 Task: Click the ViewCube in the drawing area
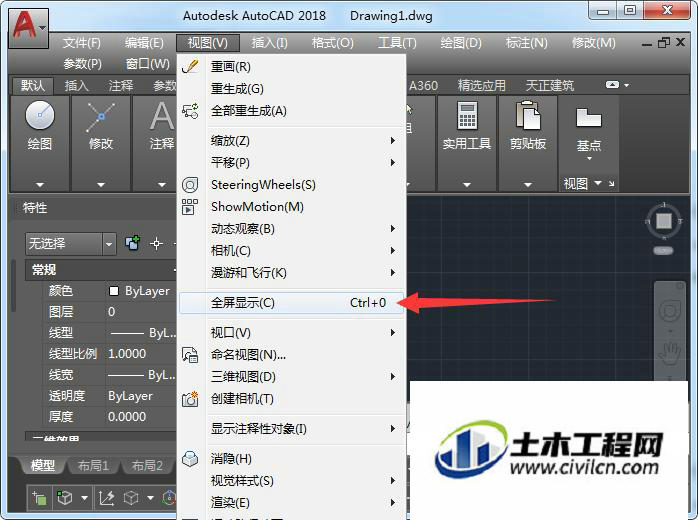pyautogui.click(x=664, y=221)
